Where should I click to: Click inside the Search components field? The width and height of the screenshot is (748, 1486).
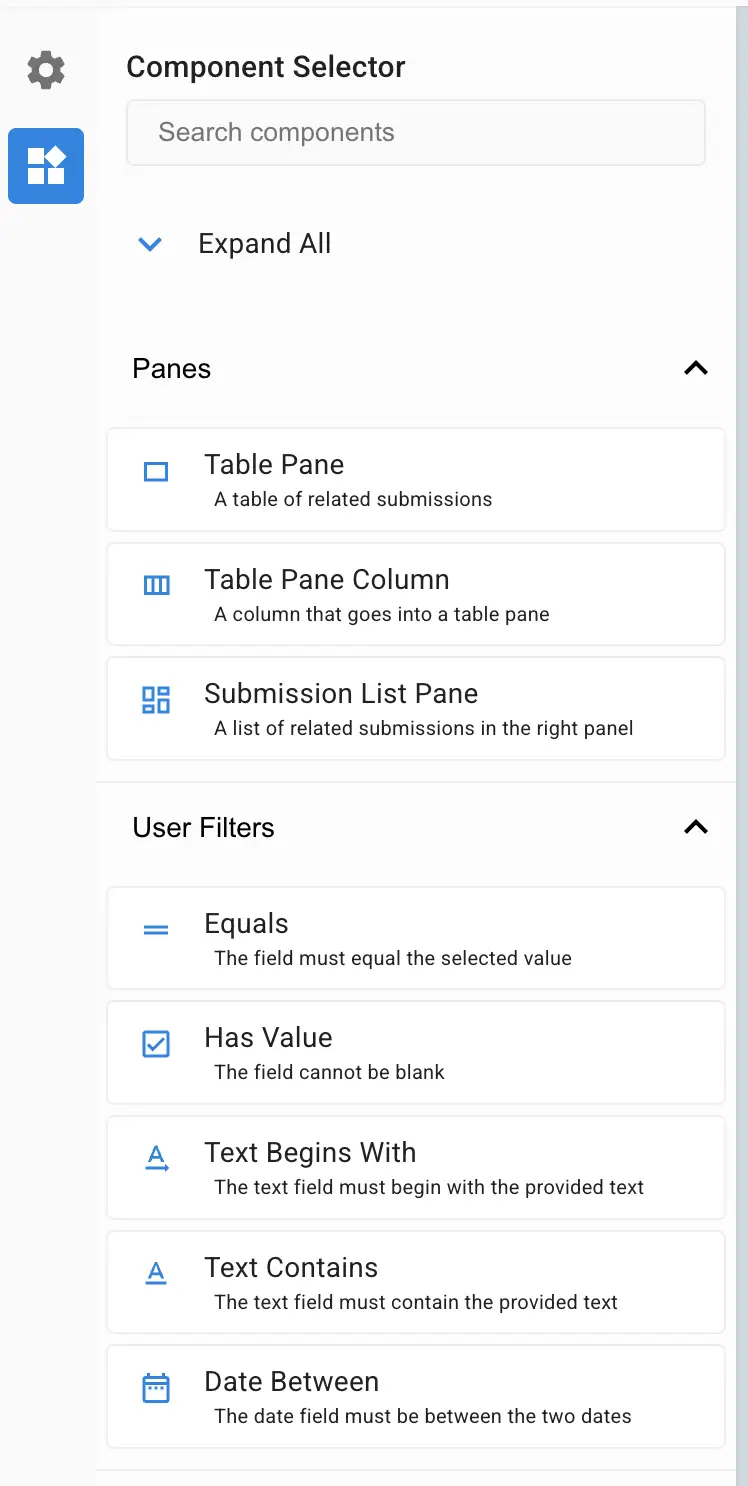coord(416,132)
